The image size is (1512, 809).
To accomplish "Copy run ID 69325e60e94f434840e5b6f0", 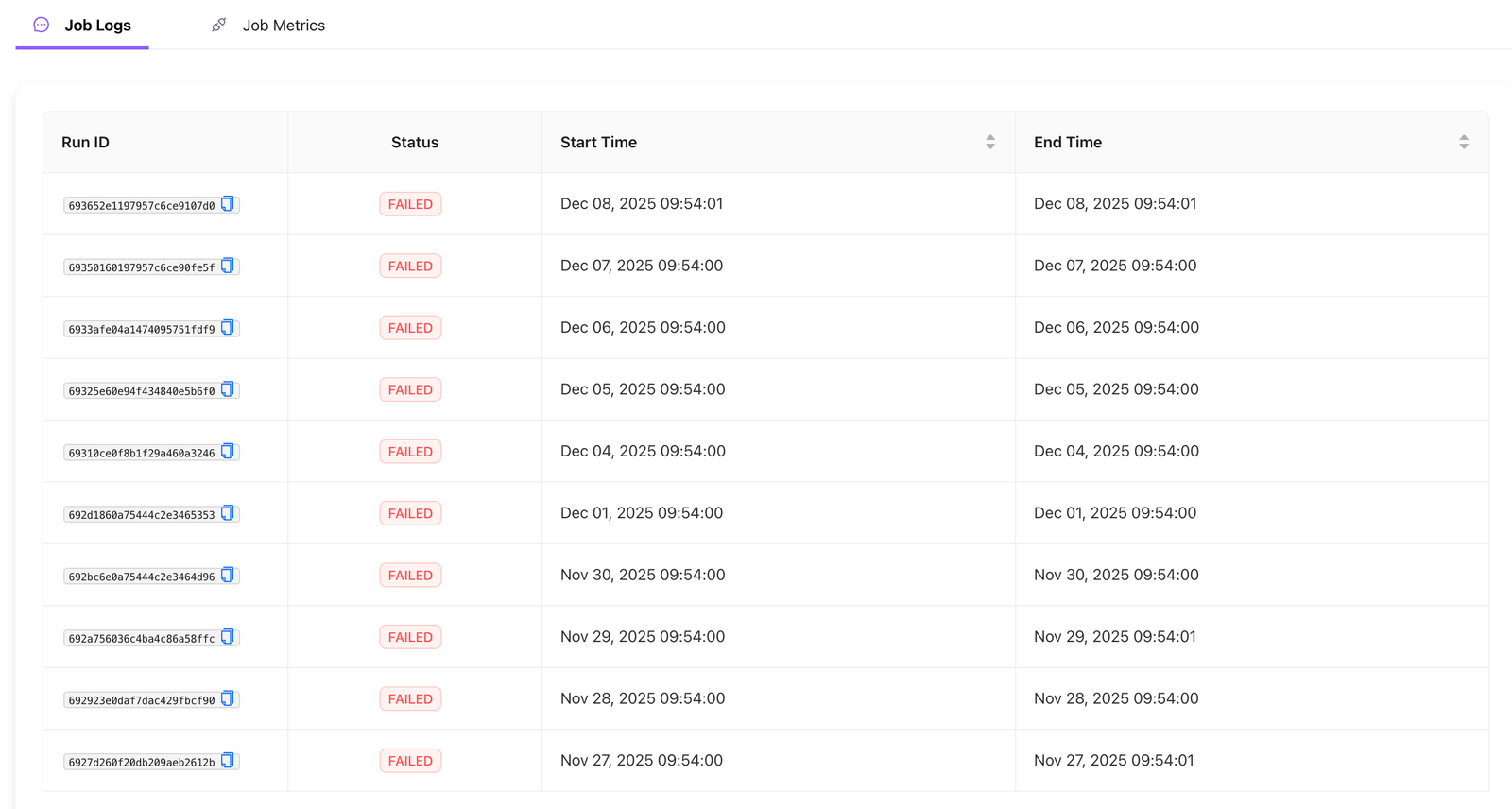I will [228, 390].
